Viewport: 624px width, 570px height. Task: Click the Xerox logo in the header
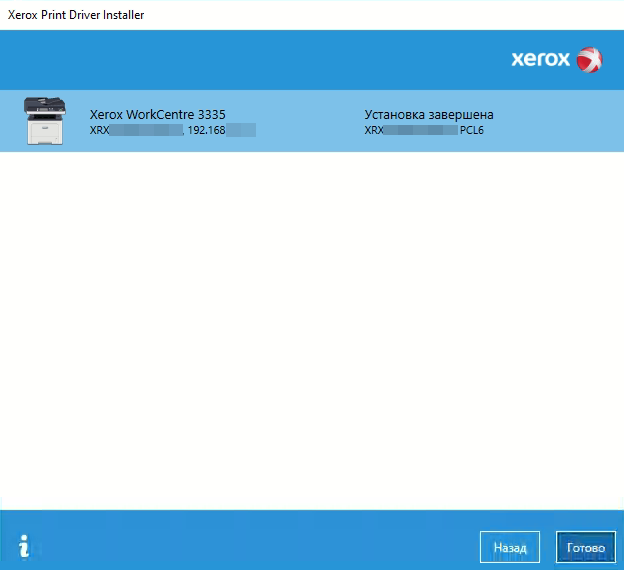click(x=557, y=60)
